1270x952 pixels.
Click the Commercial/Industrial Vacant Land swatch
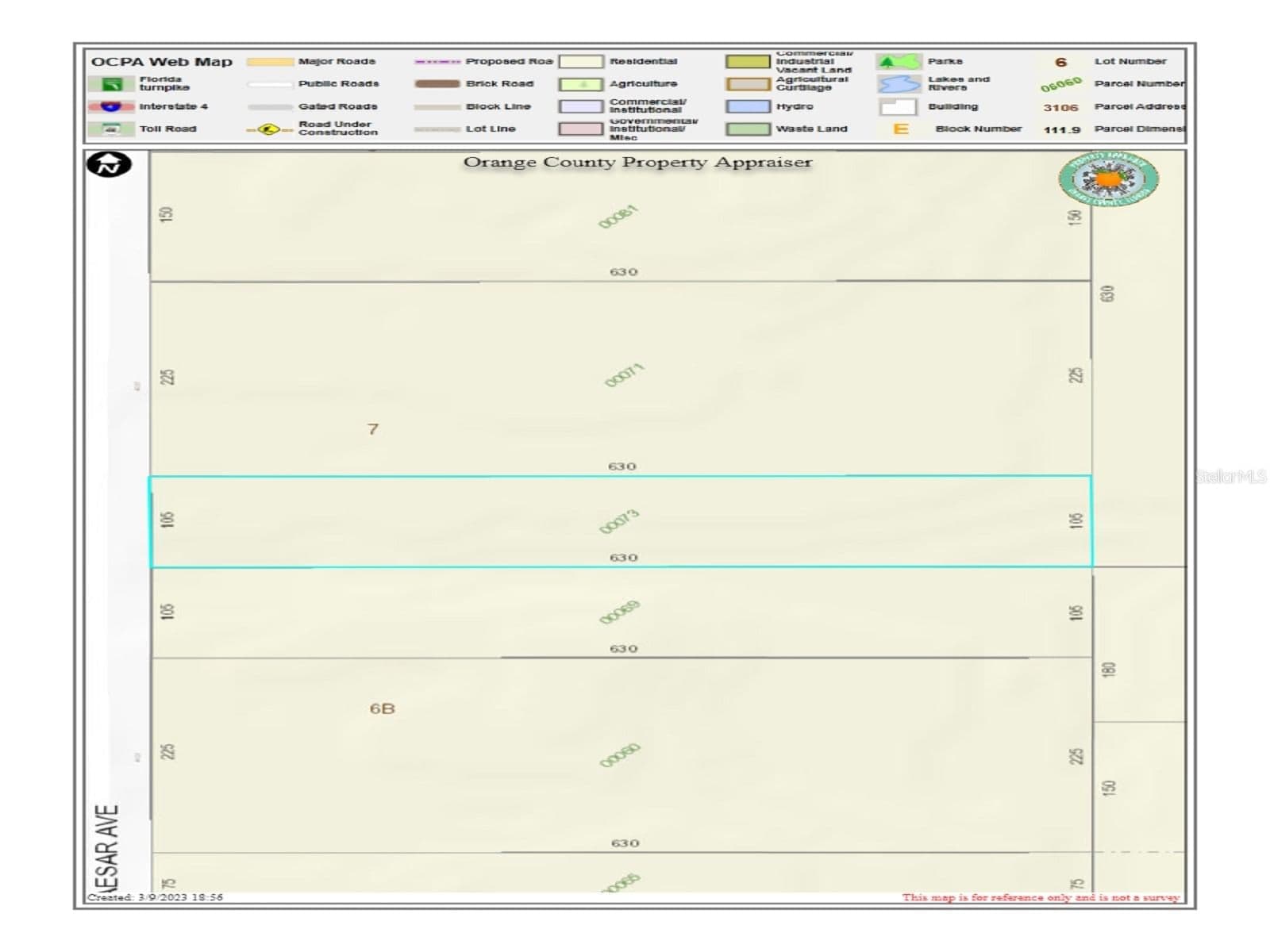(x=748, y=62)
